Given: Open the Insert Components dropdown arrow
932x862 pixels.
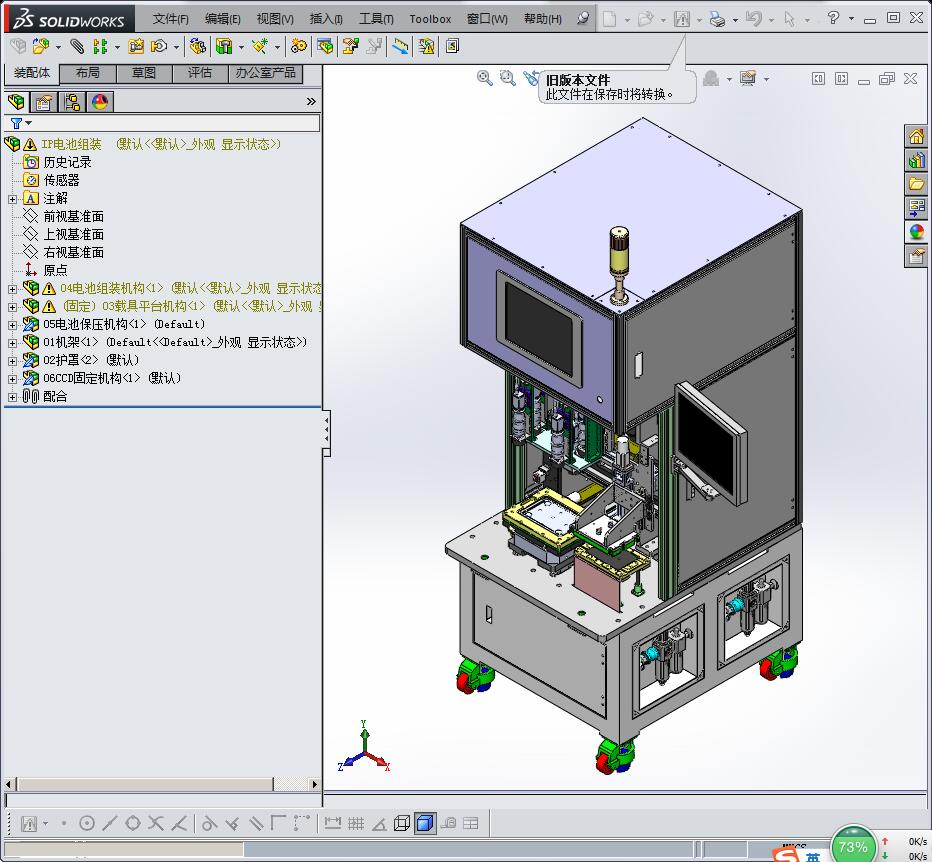Looking at the screenshot, I should (58, 47).
